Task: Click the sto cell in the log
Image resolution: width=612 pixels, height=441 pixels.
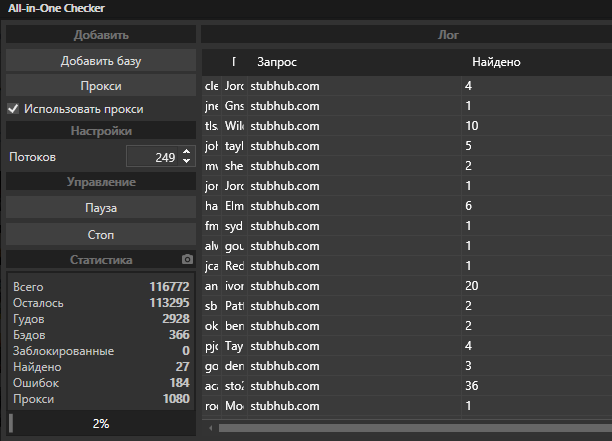Action: pyautogui.click(x=234, y=386)
